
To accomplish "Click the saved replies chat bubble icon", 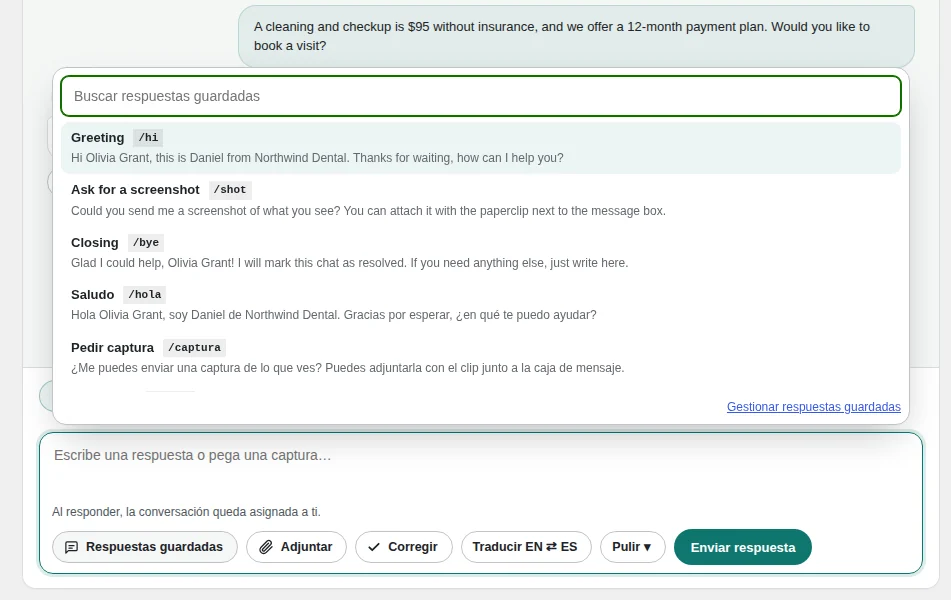I will pos(71,547).
